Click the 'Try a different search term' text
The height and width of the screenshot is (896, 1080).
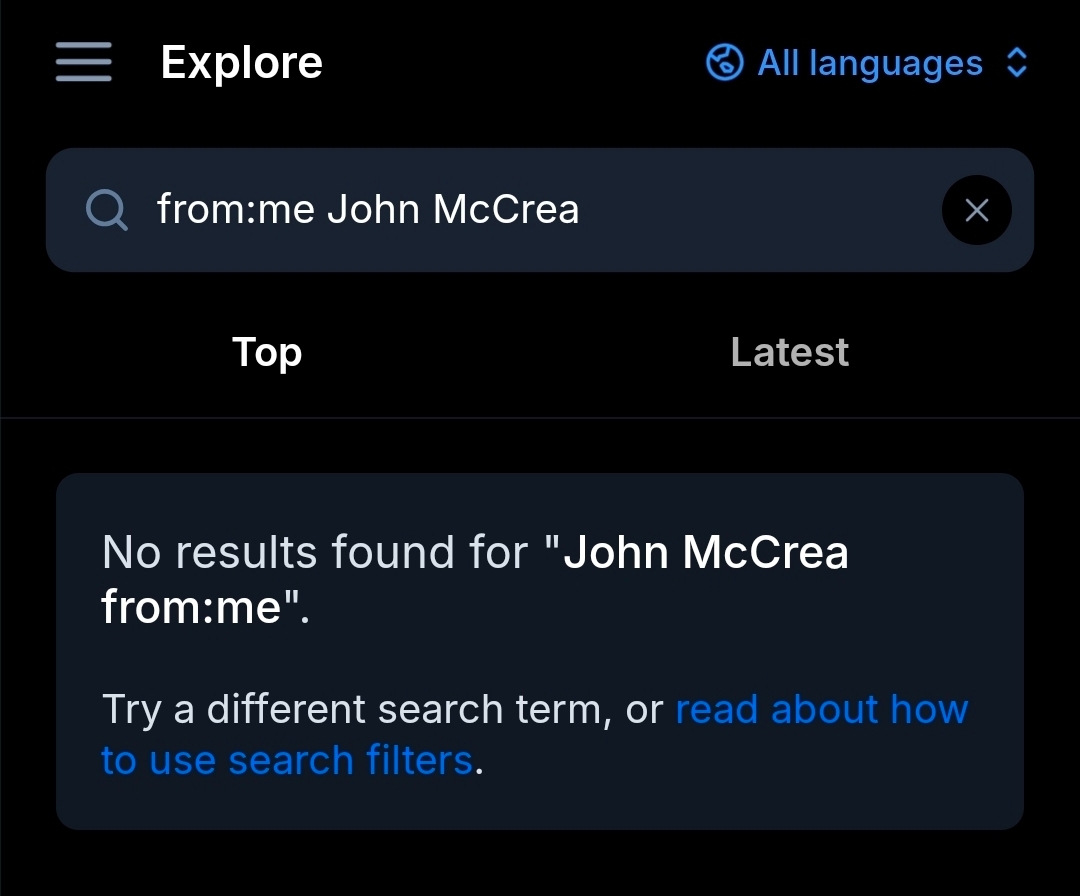[x=357, y=709]
